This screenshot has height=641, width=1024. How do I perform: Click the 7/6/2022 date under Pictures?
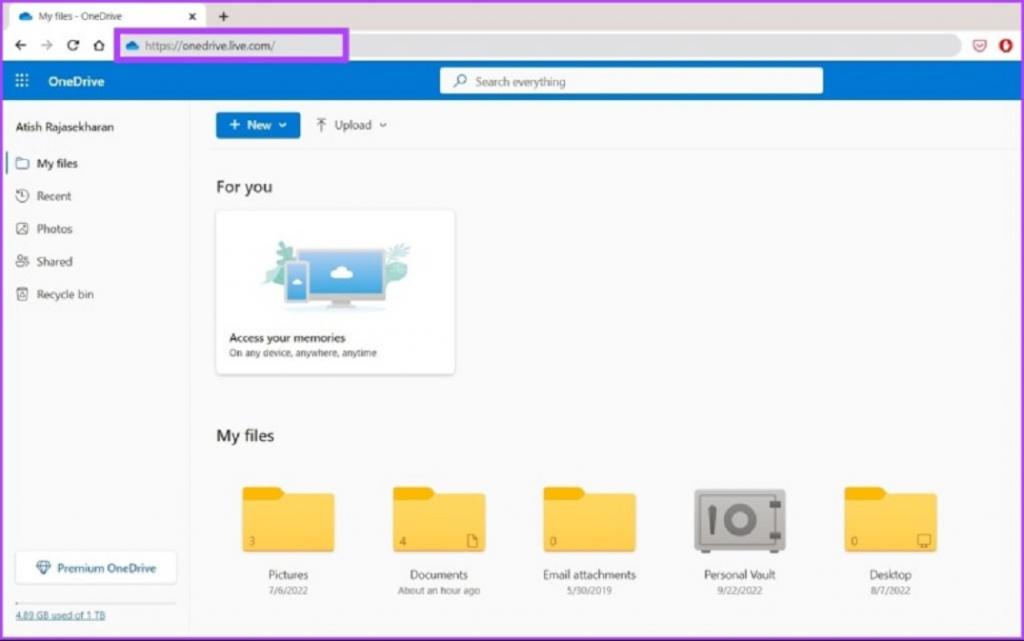[288, 591]
